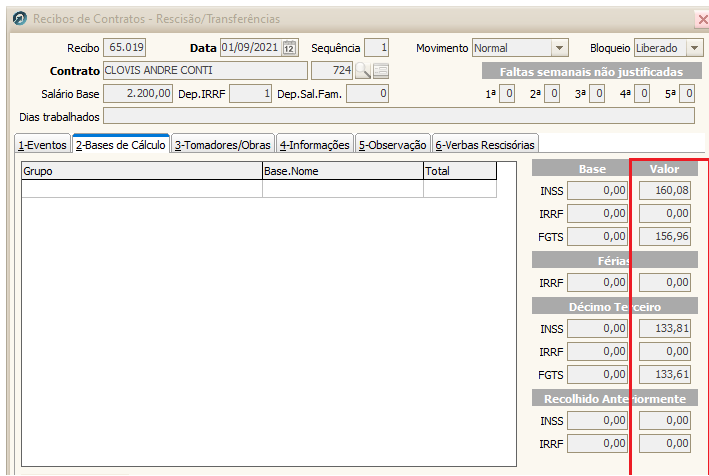Select the 1ª week faltas field

(507, 94)
